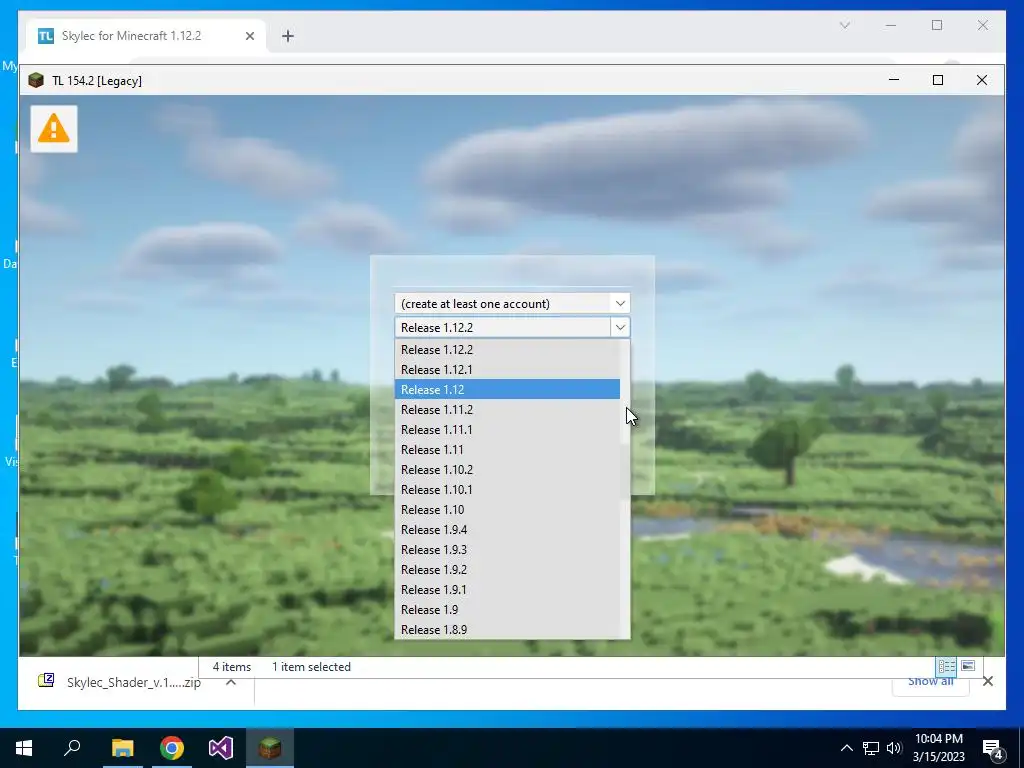Select Release 1.11.1 from version list

(507, 430)
